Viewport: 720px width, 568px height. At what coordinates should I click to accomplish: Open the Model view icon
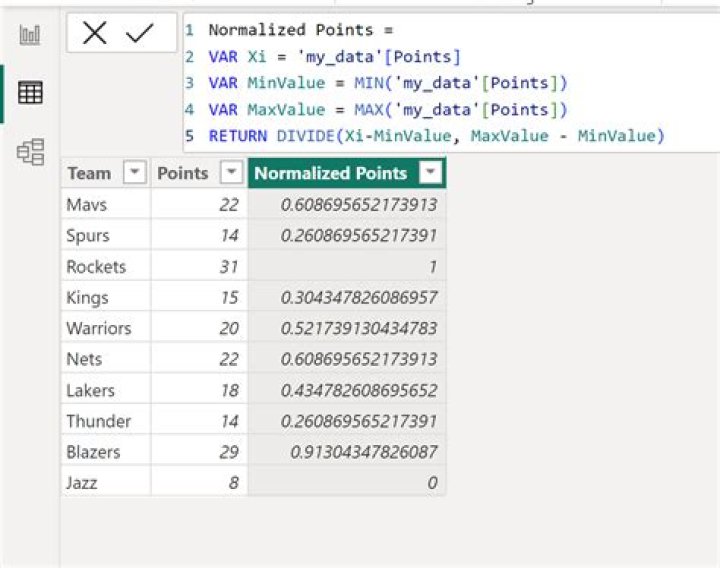click(30, 152)
